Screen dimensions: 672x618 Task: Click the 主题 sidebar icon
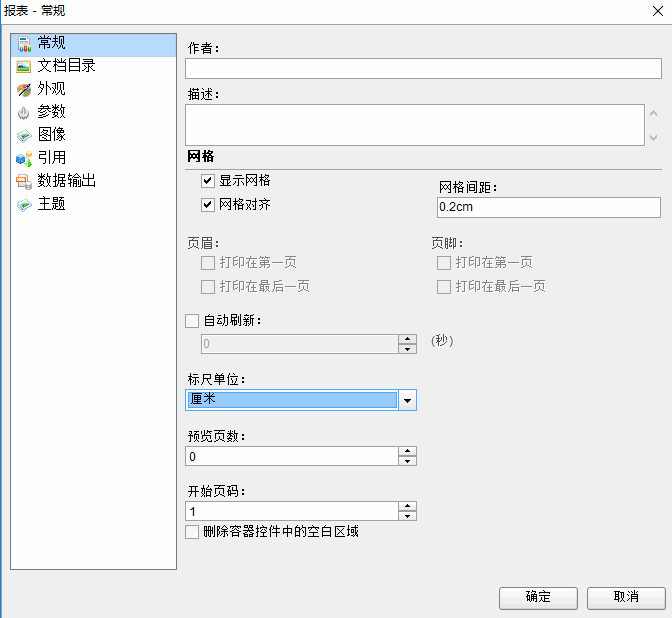pos(24,204)
